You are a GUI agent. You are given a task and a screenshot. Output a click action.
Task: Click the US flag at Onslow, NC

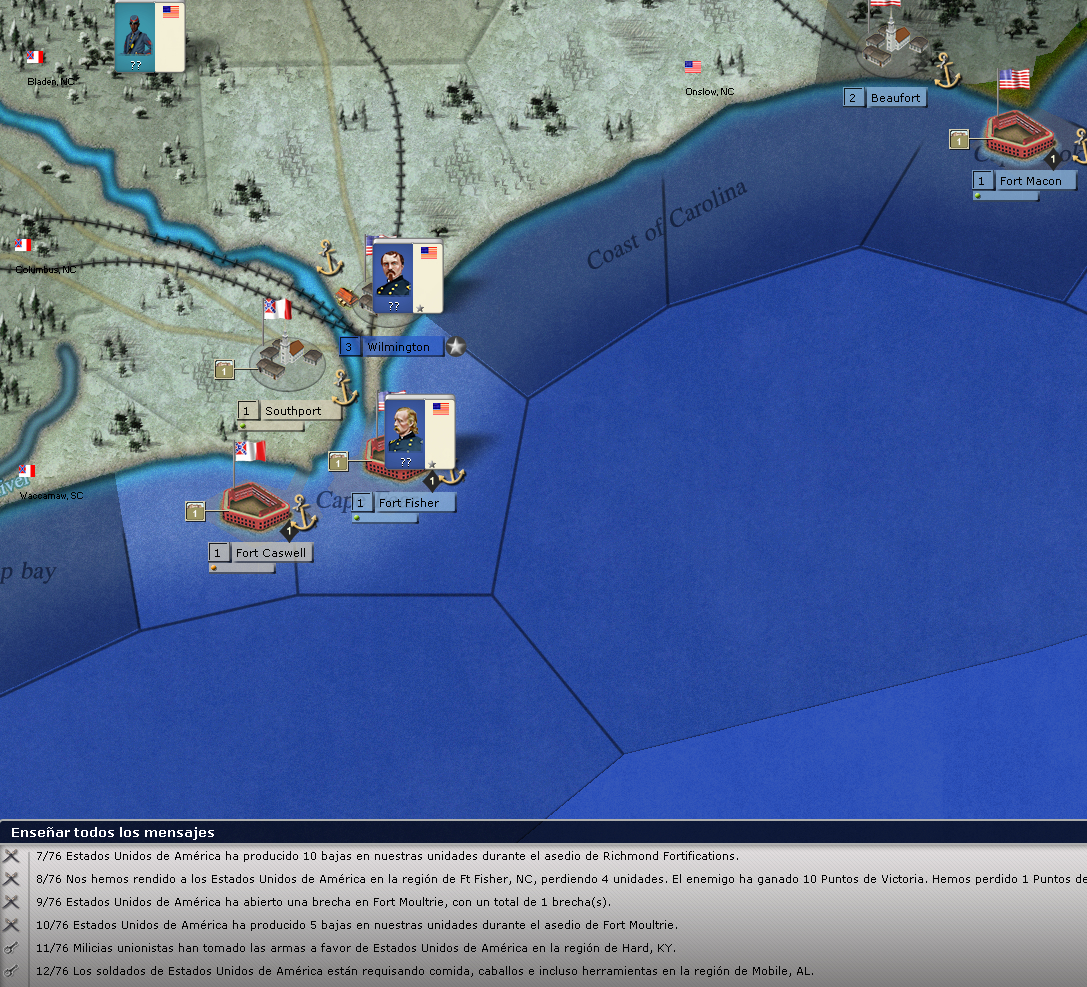pyautogui.click(x=693, y=67)
